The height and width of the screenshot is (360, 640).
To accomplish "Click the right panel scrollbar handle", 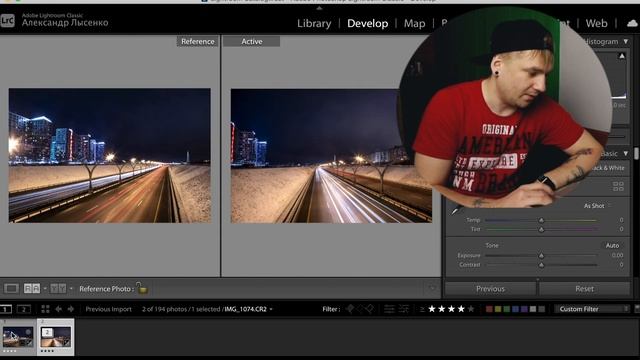I will tap(636, 154).
